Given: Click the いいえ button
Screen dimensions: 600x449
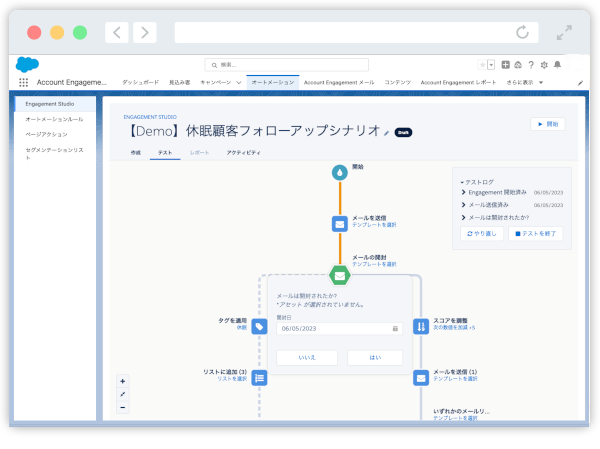Looking at the screenshot, I should (x=307, y=358).
